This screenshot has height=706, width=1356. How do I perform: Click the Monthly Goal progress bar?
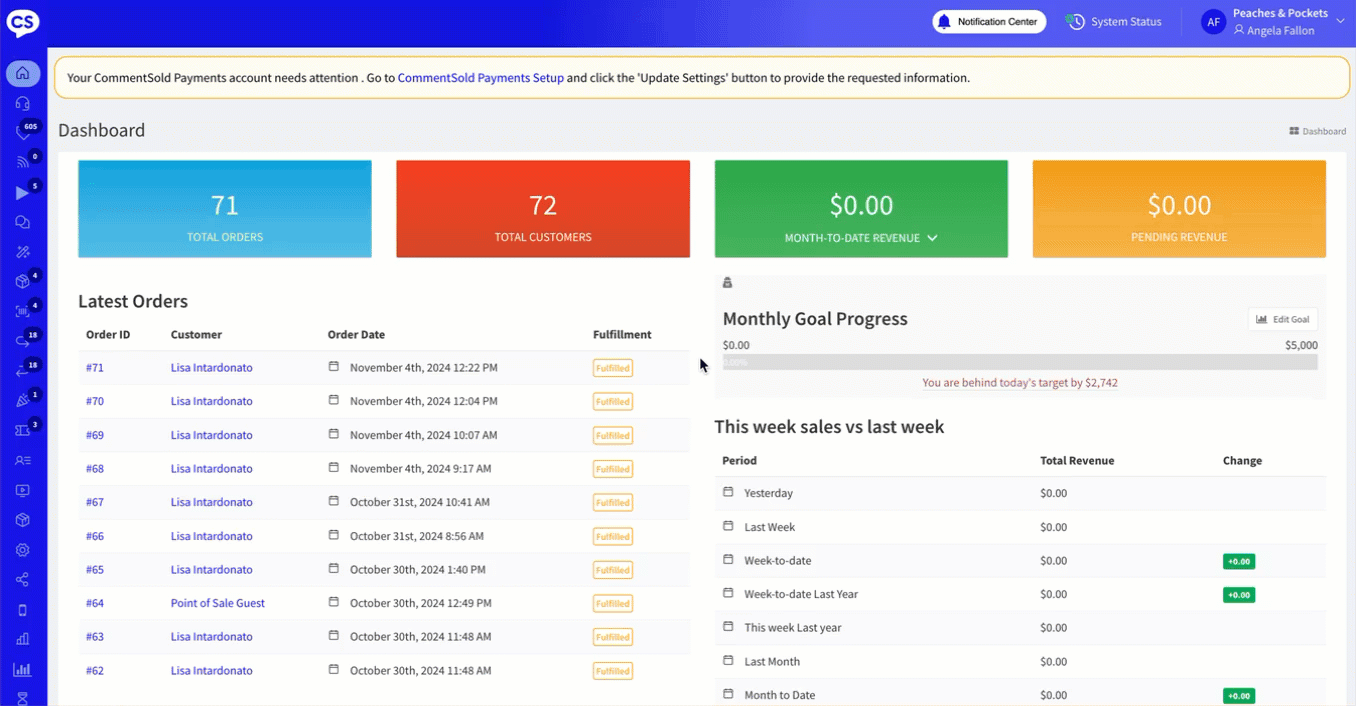tap(1019, 362)
